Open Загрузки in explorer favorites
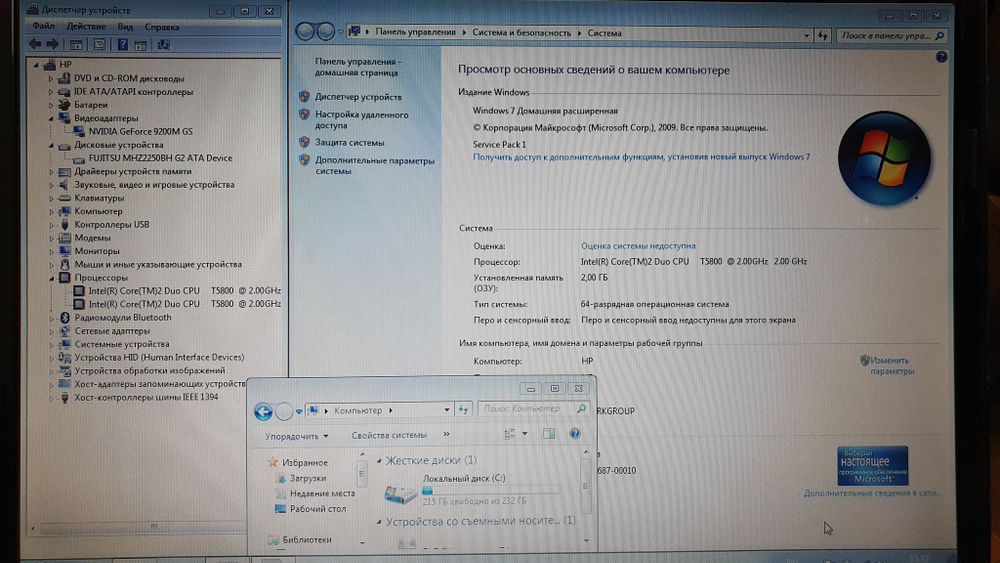 click(307, 478)
